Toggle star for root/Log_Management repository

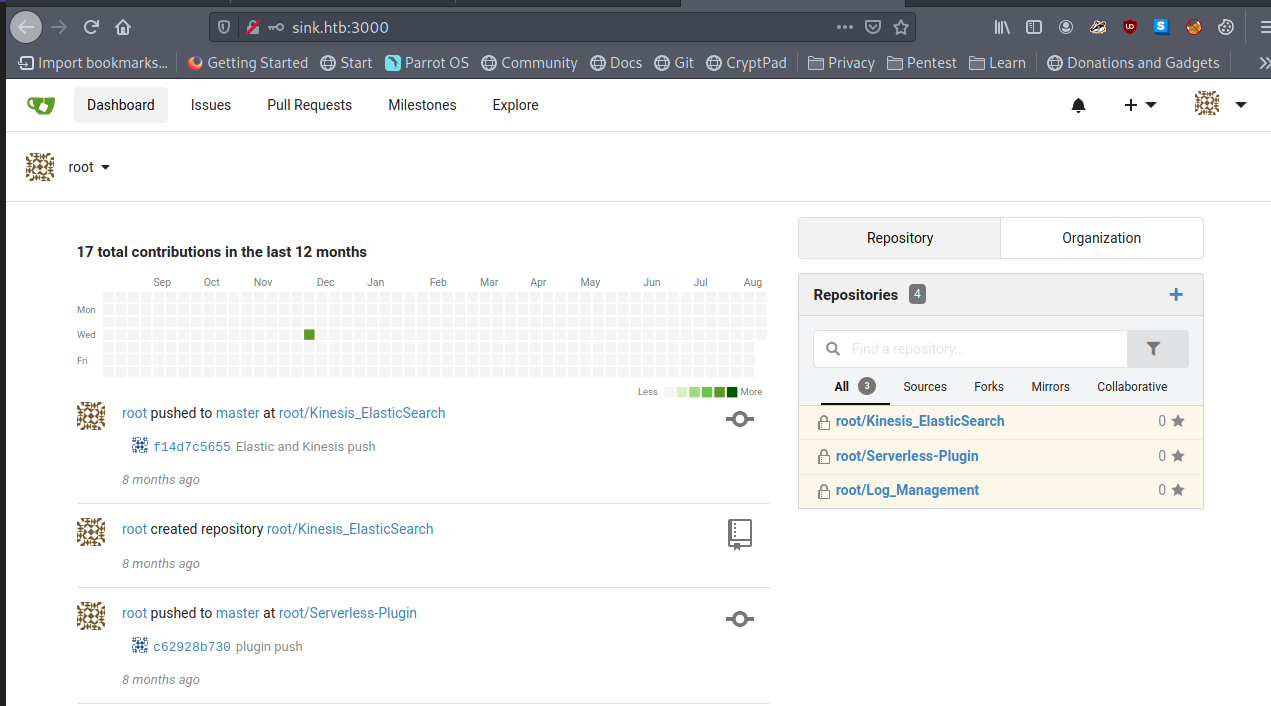click(1177, 490)
